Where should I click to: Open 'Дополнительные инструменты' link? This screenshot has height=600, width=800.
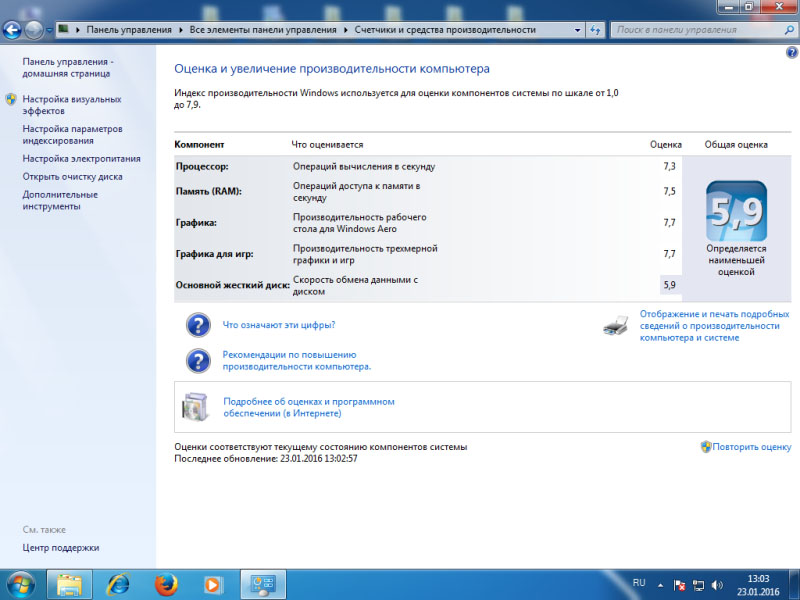point(60,201)
